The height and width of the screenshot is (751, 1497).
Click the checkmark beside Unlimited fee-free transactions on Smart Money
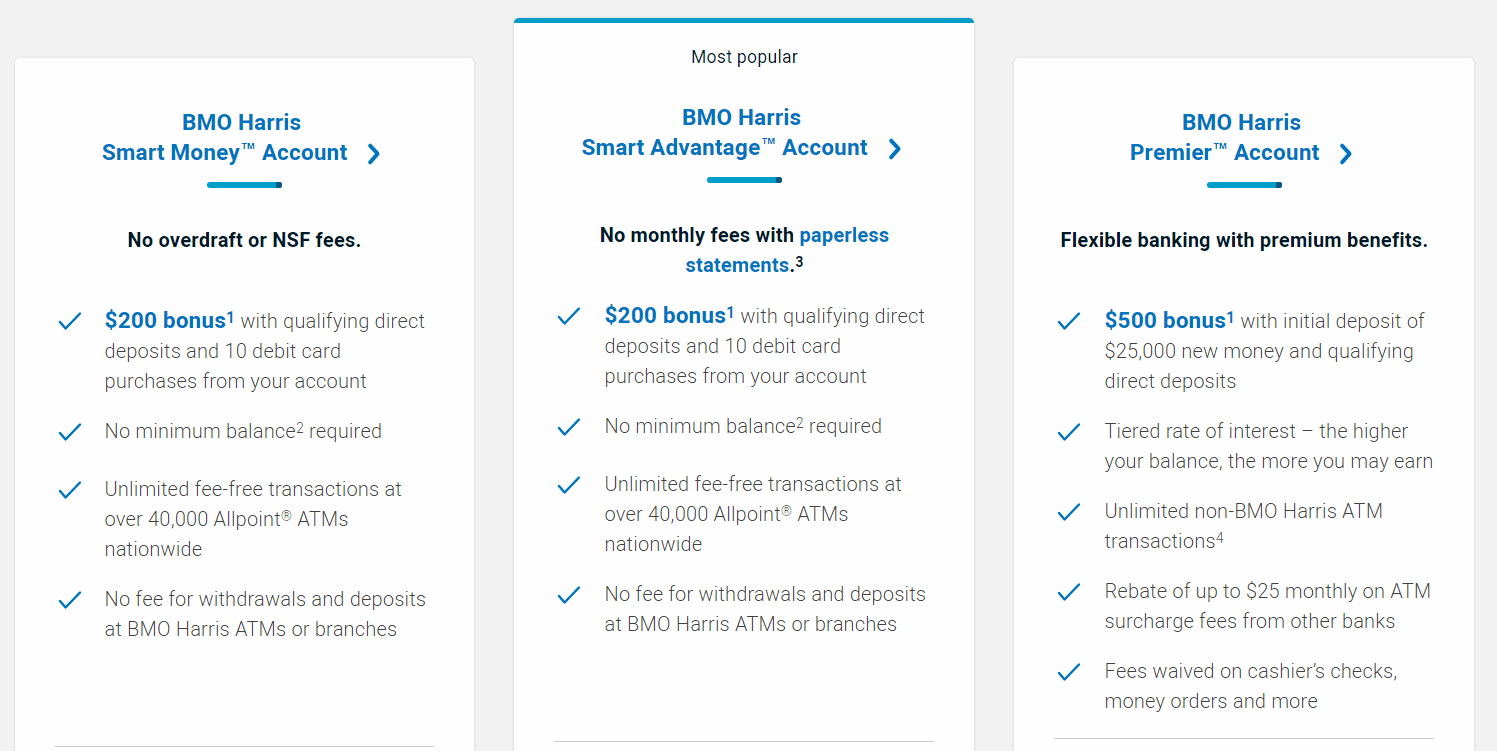click(x=70, y=490)
